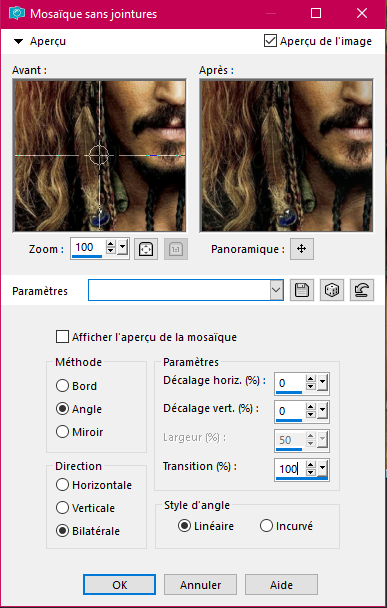
Task: Save preset with the floppy disk icon
Action: pyautogui.click(x=302, y=290)
